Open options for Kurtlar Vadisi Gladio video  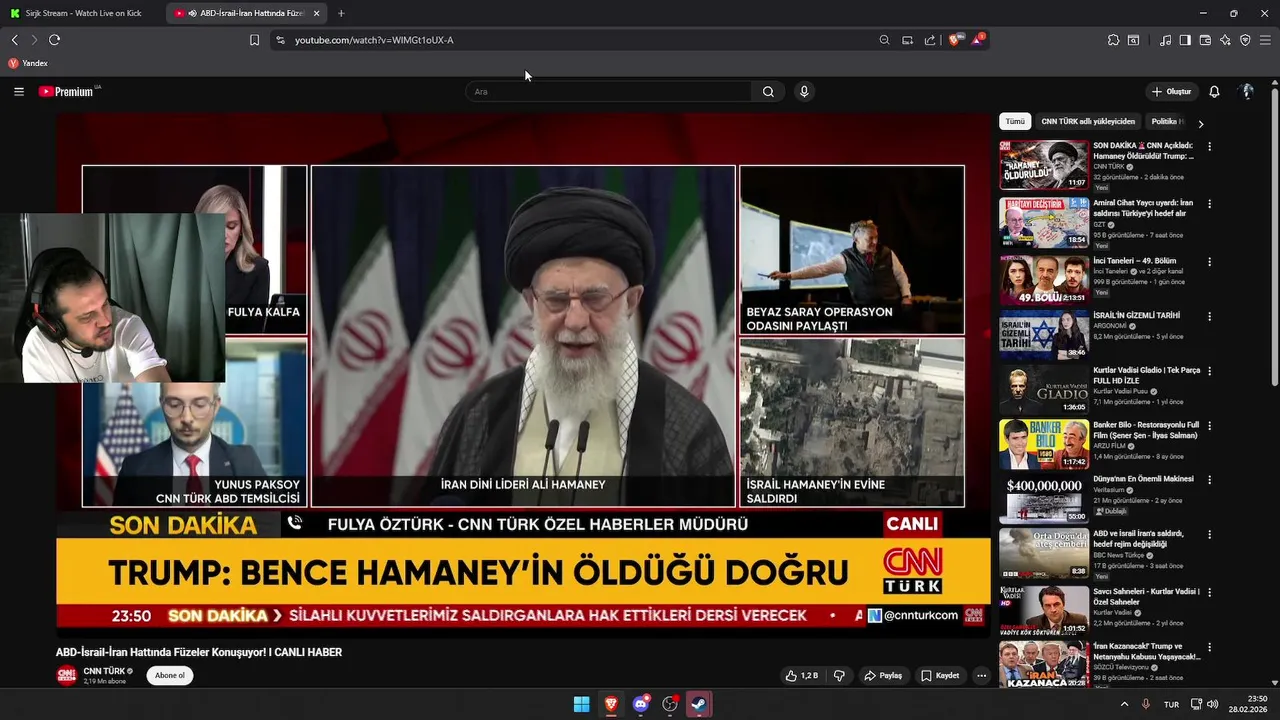(1209, 371)
